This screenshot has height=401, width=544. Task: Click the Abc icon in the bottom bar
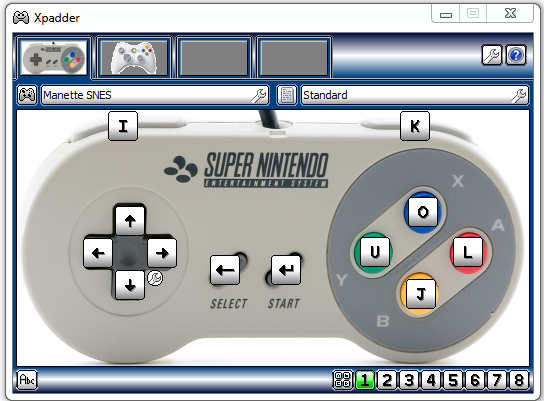pos(27,380)
